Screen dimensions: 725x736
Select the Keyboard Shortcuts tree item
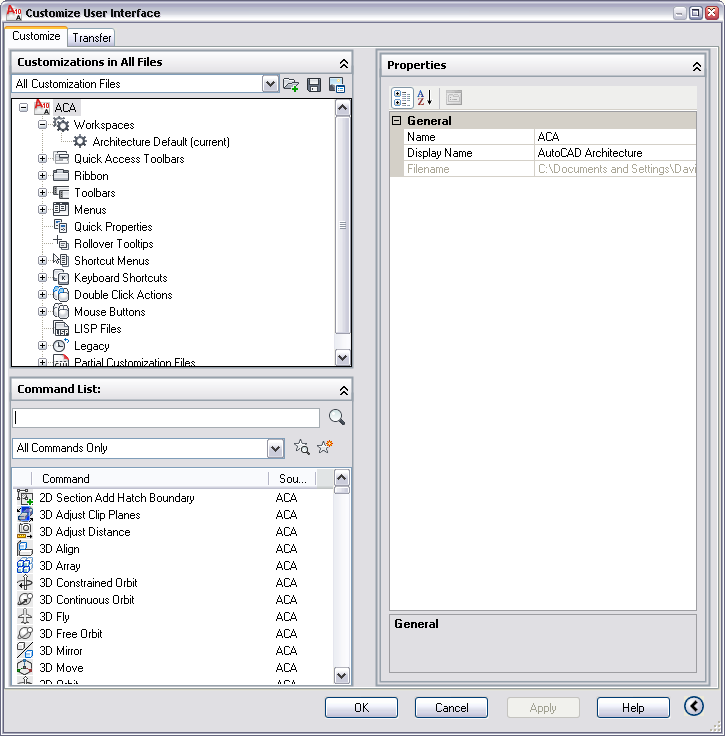click(x=121, y=278)
